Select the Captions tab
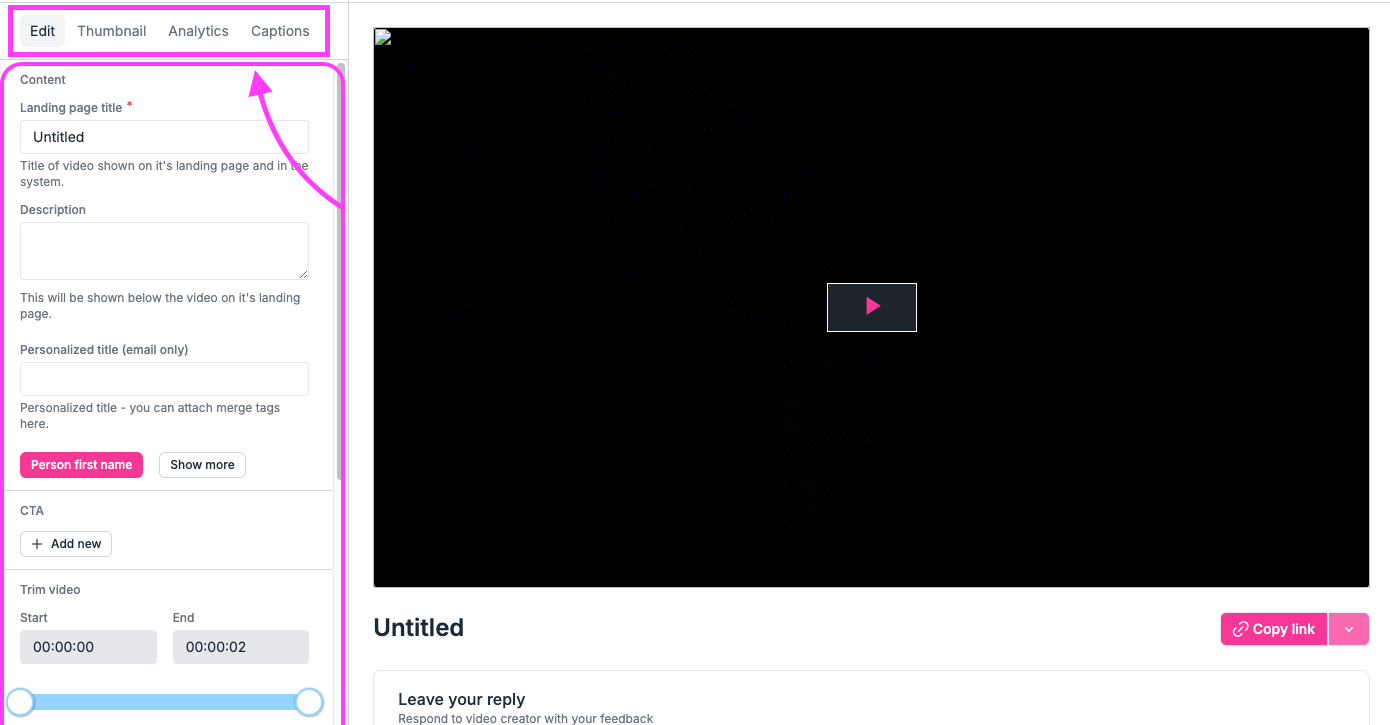Viewport: 1390px width, 725px height. click(x=280, y=31)
